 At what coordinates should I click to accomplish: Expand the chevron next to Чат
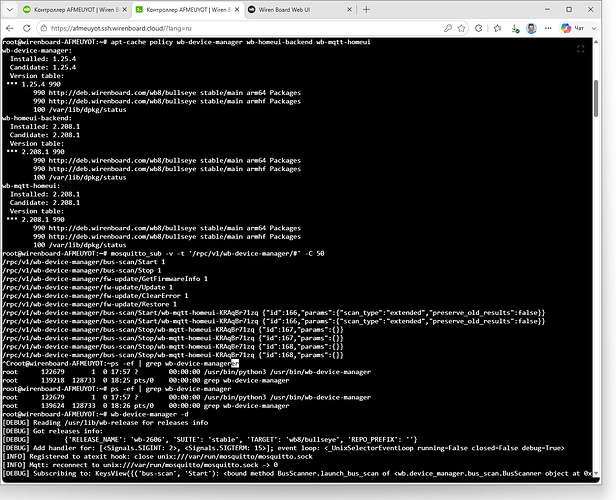pyautogui.click(x=594, y=28)
